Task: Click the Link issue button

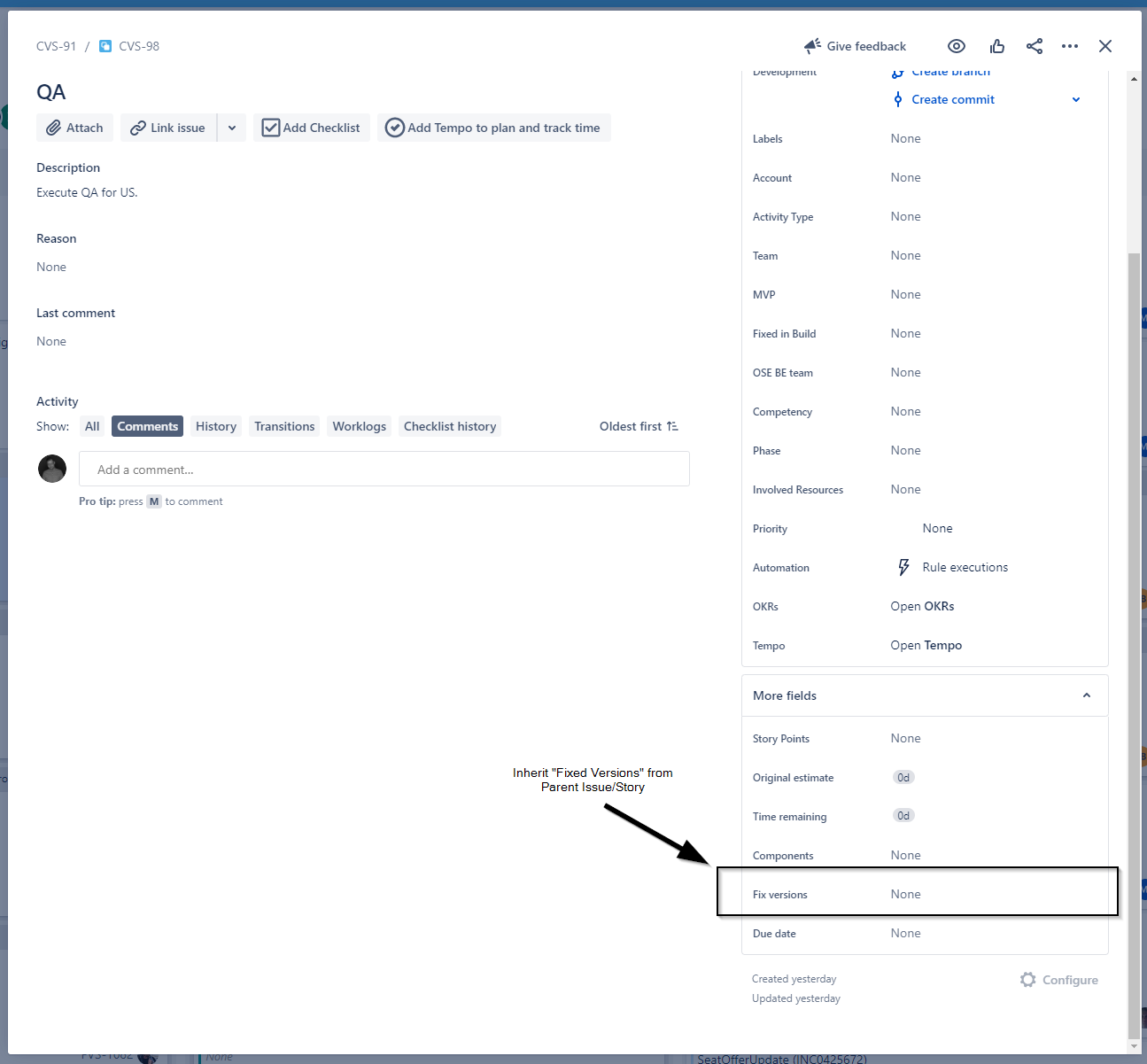Action: (x=168, y=128)
